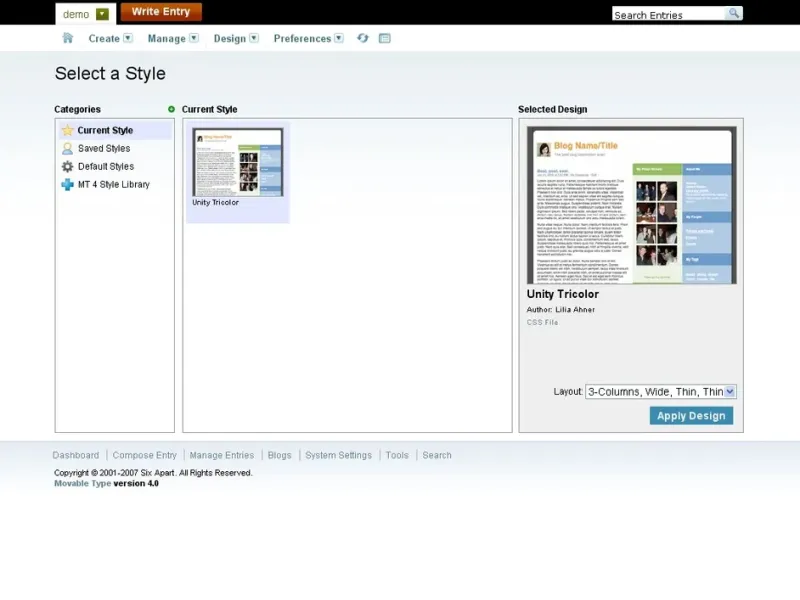Click the Compose Entry footer link
Screen dimensions: 800x600
[x=144, y=455]
